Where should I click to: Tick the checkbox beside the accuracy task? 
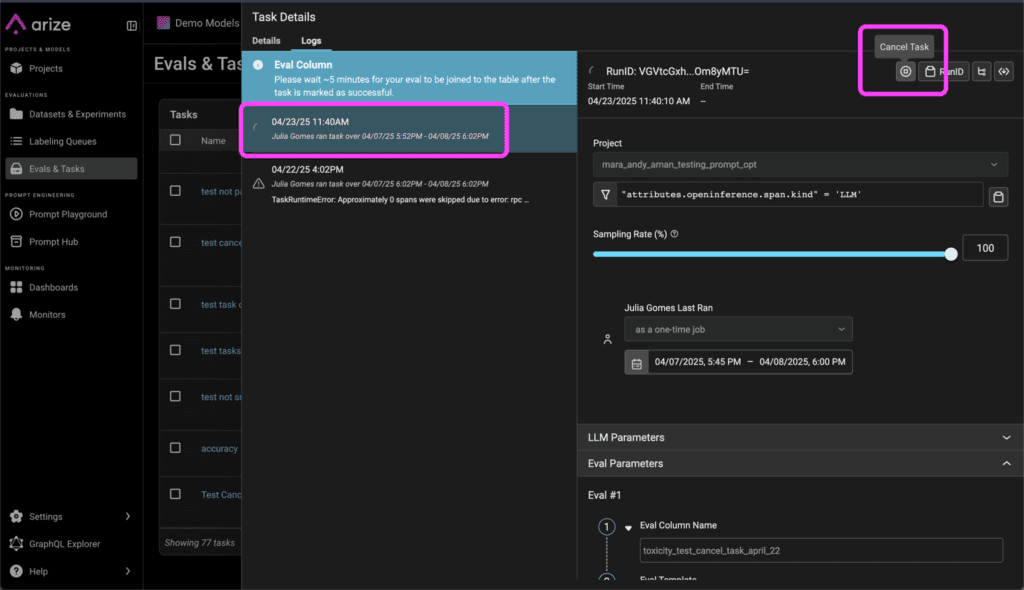click(176, 448)
